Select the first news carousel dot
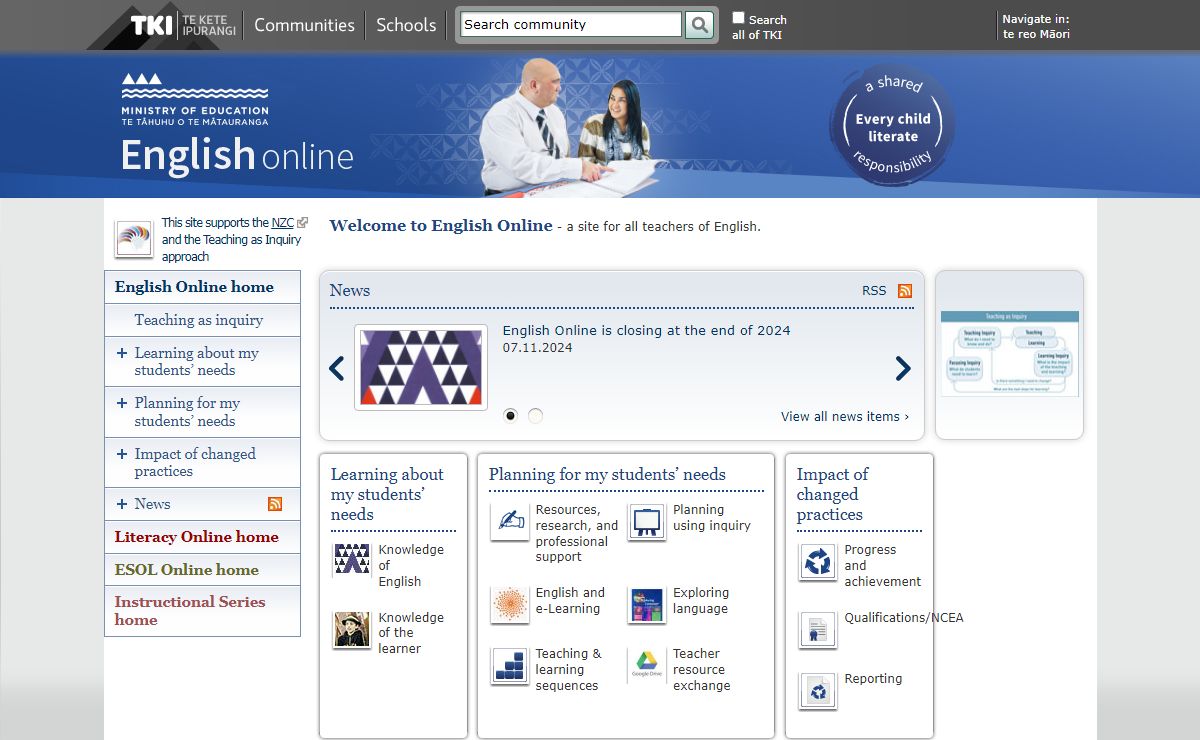The height and width of the screenshot is (740, 1200). pos(511,415)
